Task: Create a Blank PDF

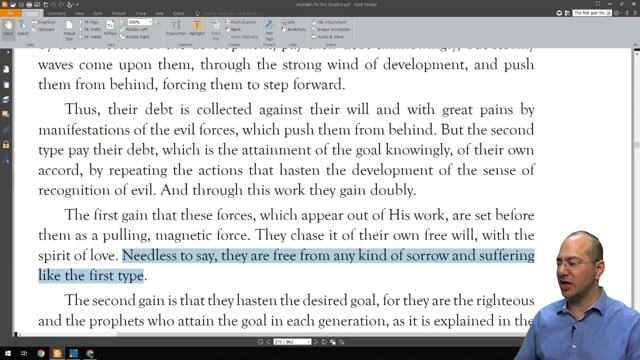Action: coord(233,29)
